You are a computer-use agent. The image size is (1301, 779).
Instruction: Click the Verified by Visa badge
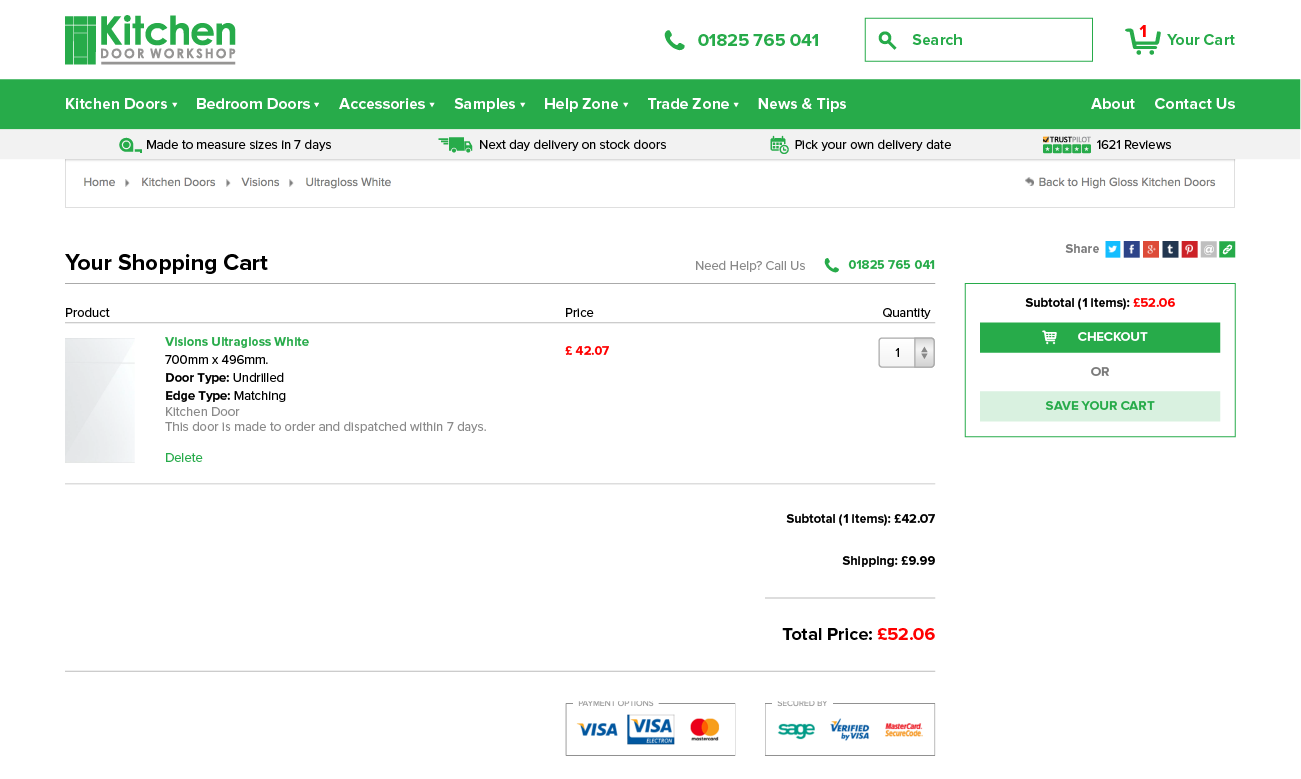[850, 730]
